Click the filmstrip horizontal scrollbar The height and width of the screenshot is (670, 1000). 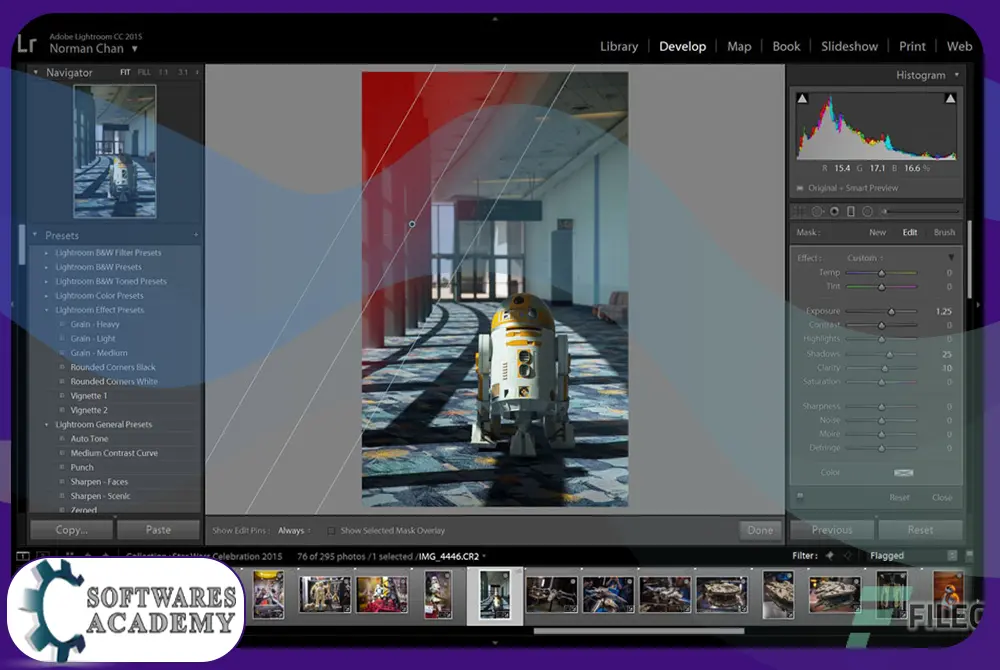click(638, 631)
